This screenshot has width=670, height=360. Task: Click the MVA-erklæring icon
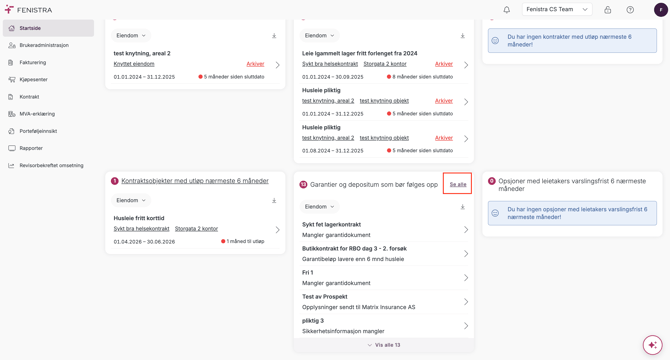coord(12,114)
